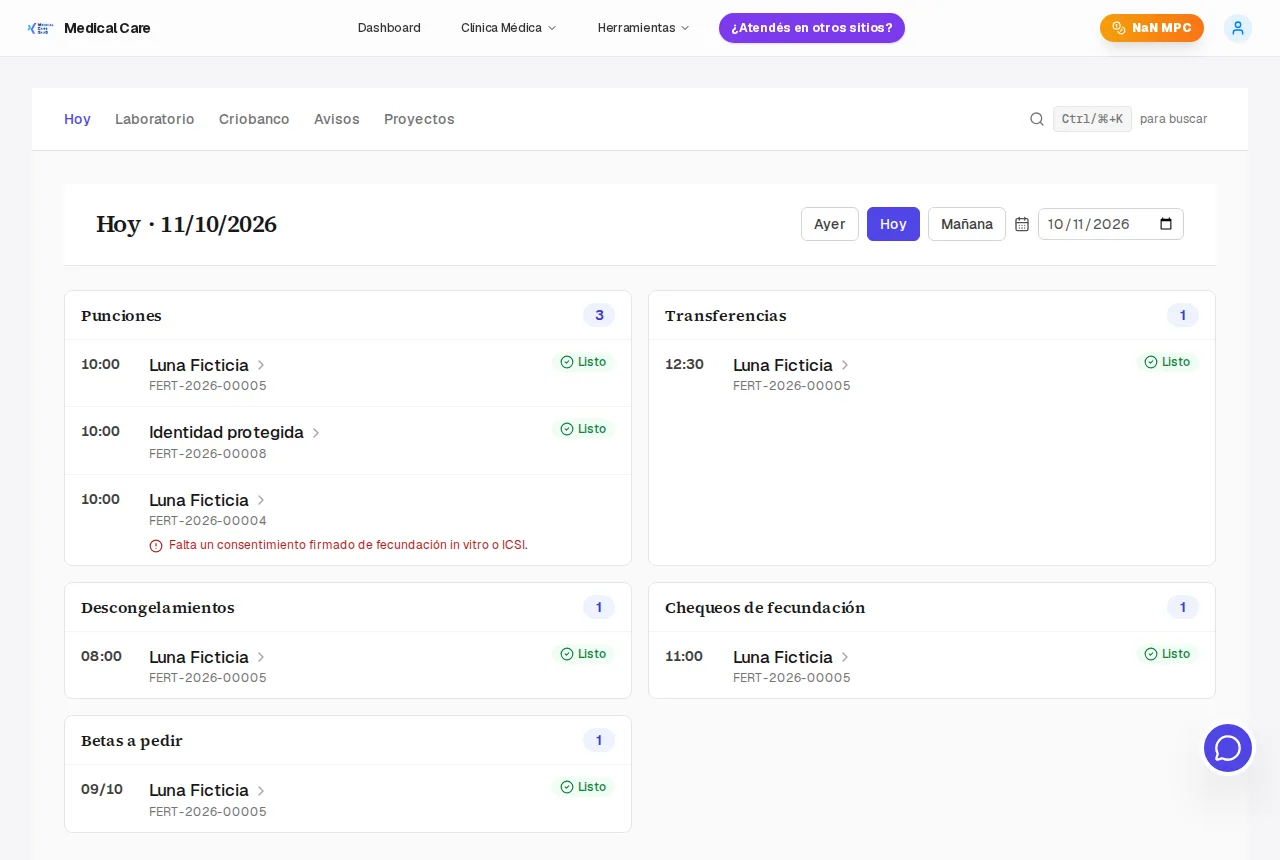The width and height of the screenshot is (1280, 860).
Task: Click the ¿Atendés en otros sitios? button
Action: [x=812, y=28]
